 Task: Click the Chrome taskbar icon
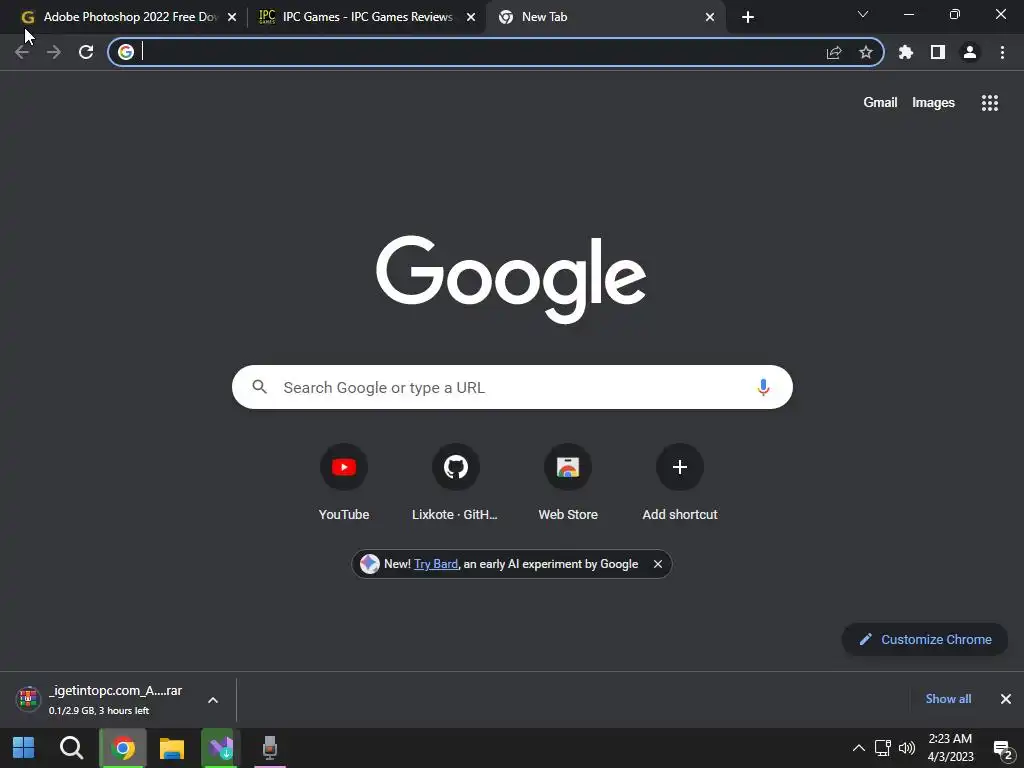coord(123,748)
